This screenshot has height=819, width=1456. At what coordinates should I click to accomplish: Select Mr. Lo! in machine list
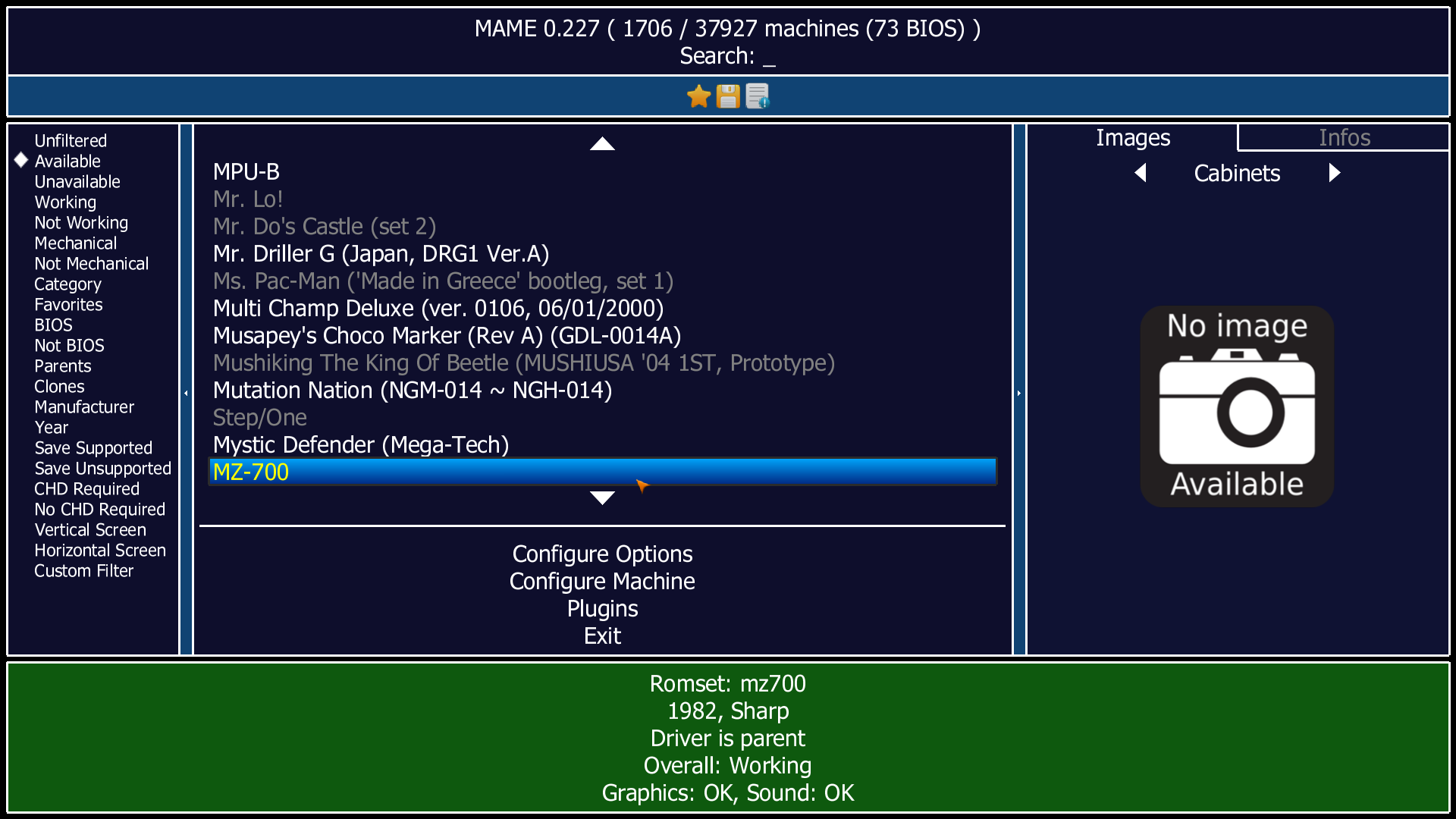click(x=602, y=199)
